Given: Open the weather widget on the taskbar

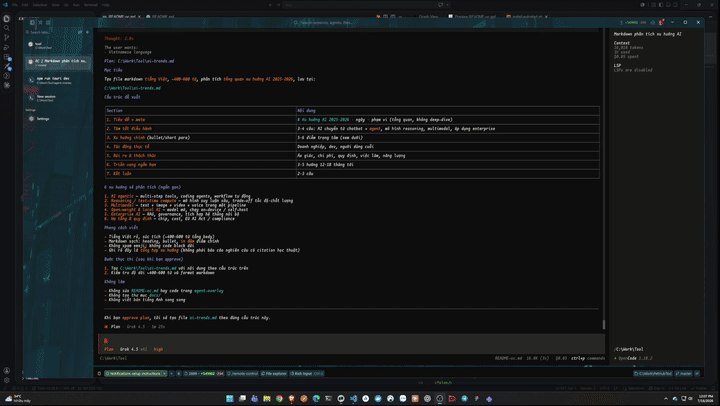Looking at the screenshot, I should (18, 399).
